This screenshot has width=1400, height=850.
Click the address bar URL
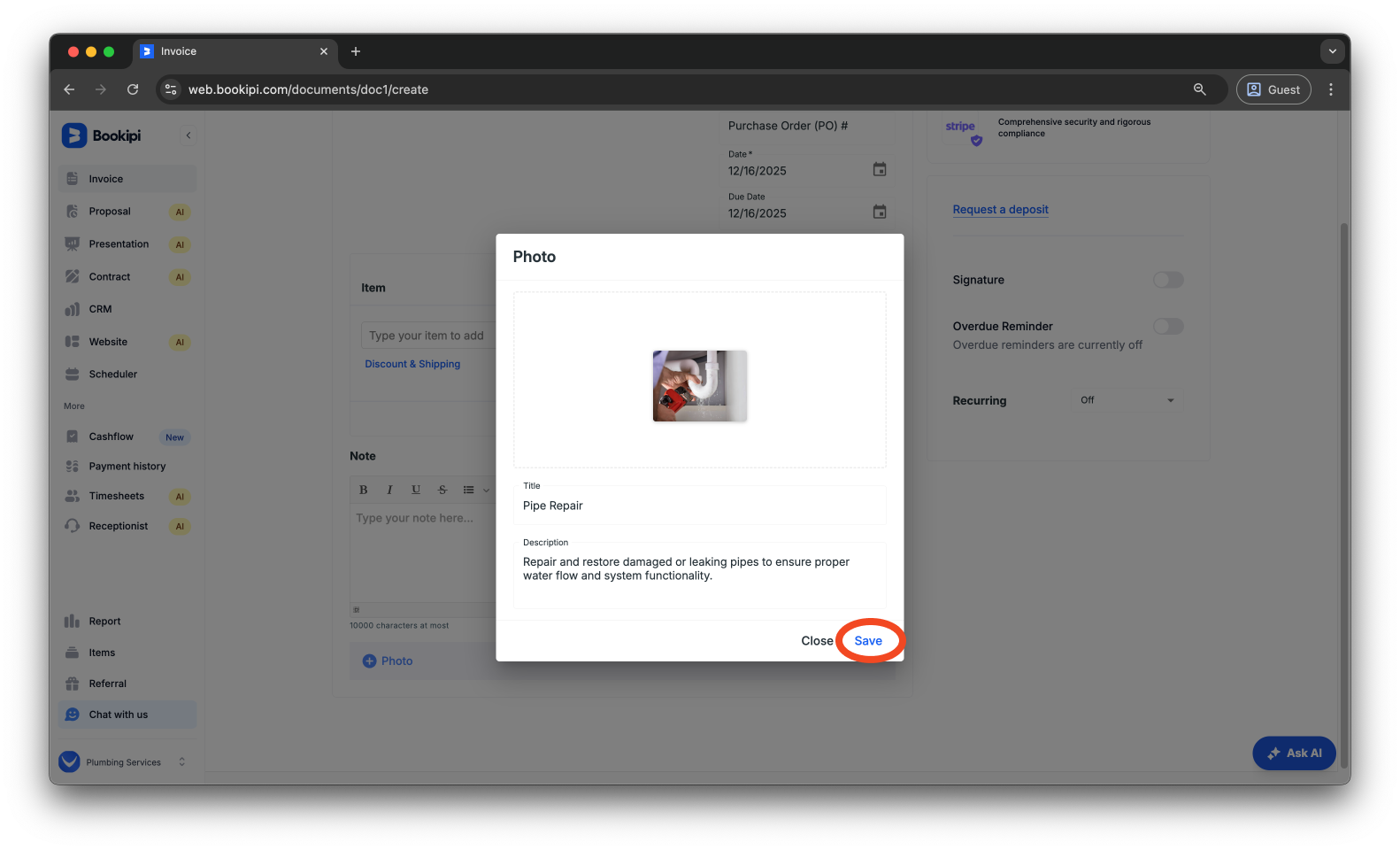(308, 89)
